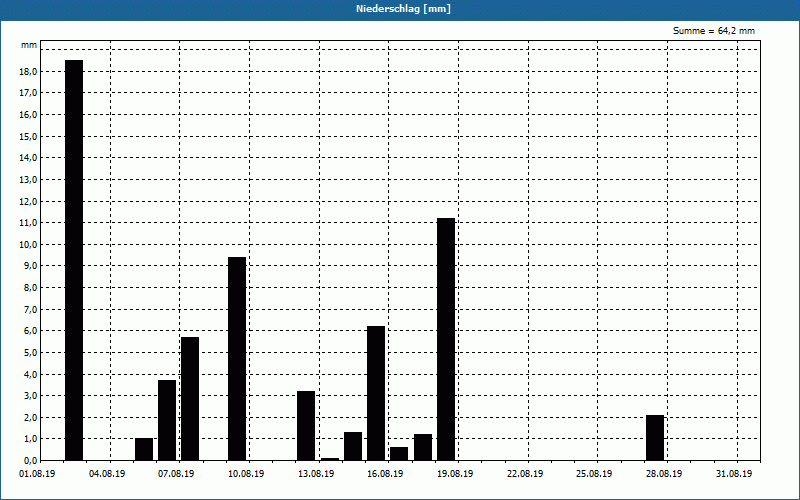Click the 0,0 y-axis label
This screenshot has width=800, height=500.
coord(29,460)
